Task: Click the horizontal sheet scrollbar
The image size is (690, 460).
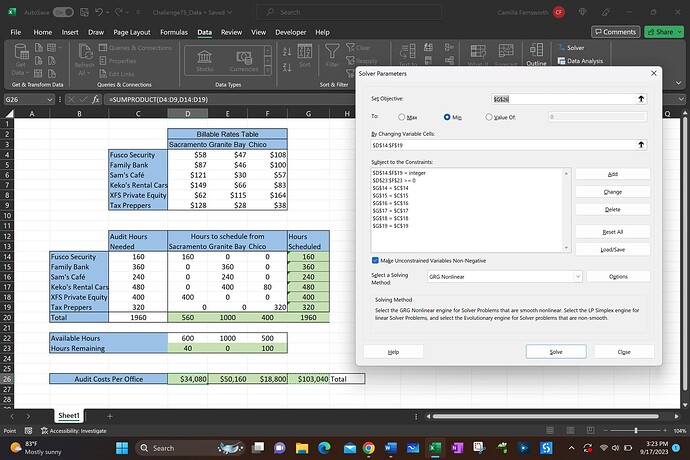Action: [546, 416]
